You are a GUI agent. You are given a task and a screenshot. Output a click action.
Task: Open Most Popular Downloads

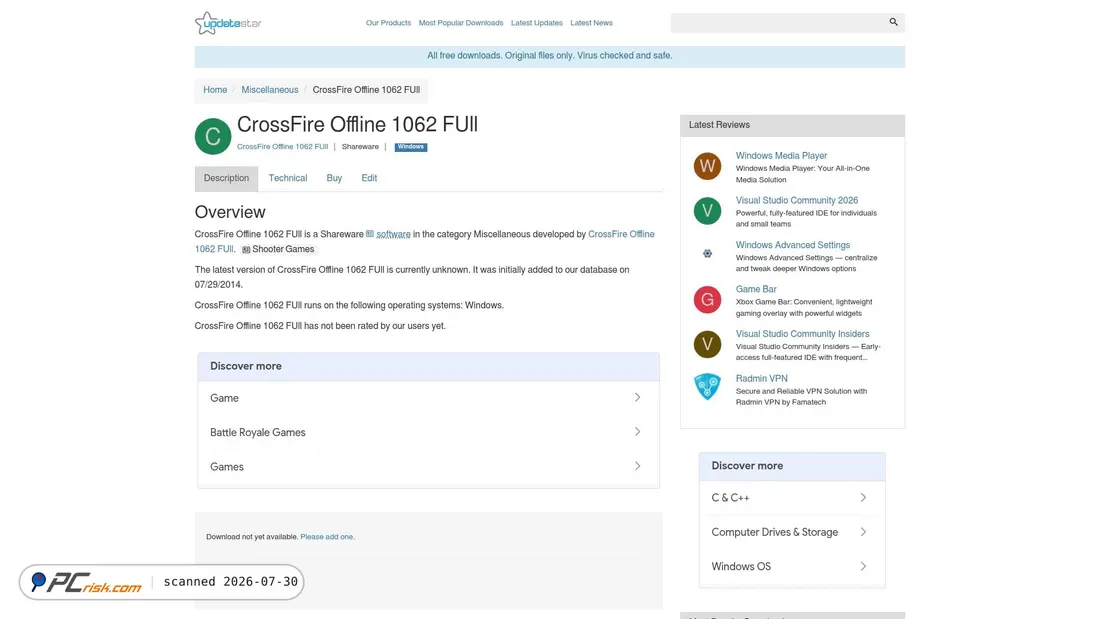pos(461,23)
